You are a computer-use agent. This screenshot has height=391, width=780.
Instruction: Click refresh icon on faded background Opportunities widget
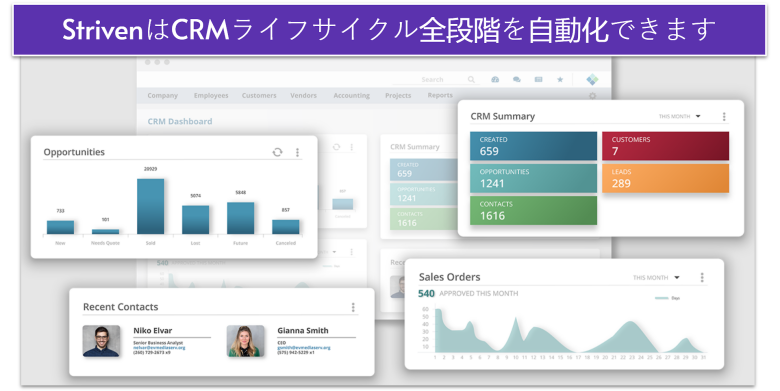(x=336, y=147)
